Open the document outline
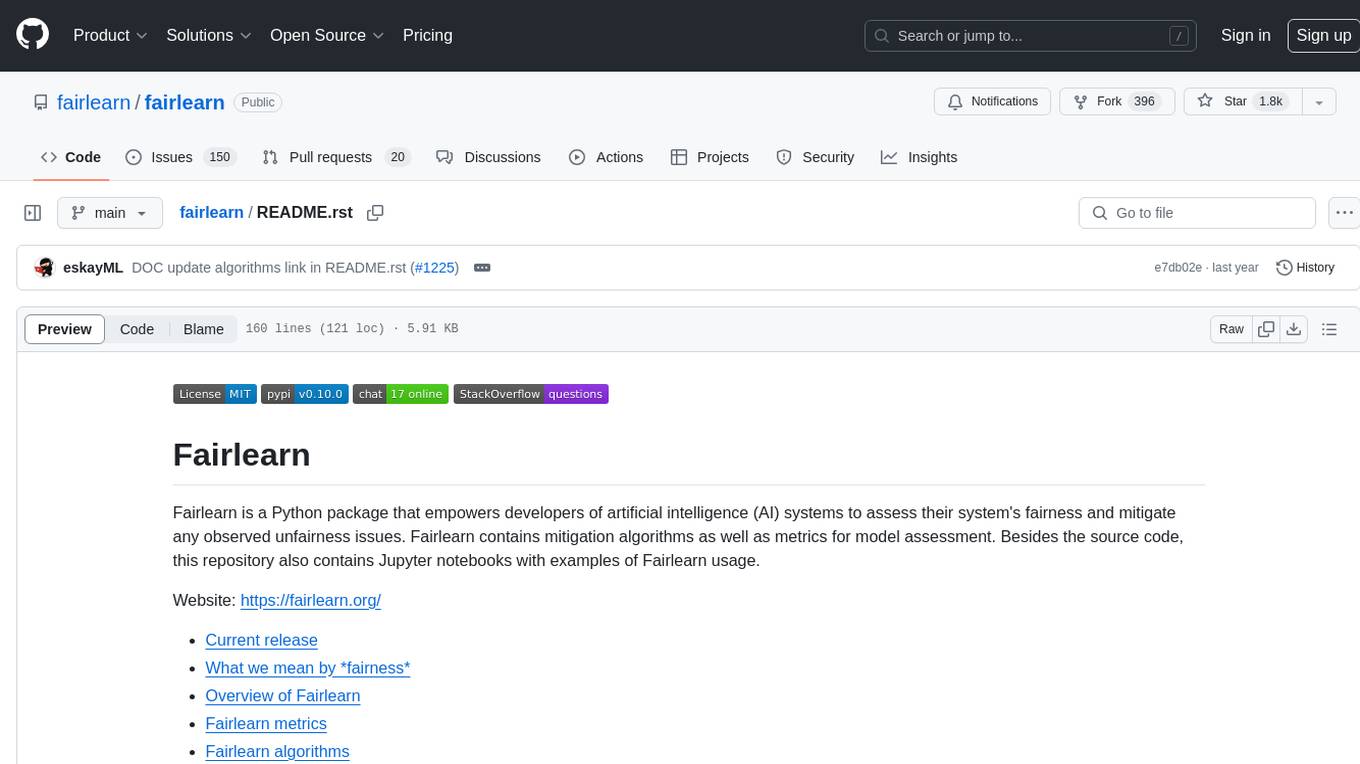 (x=1329, y=329)
